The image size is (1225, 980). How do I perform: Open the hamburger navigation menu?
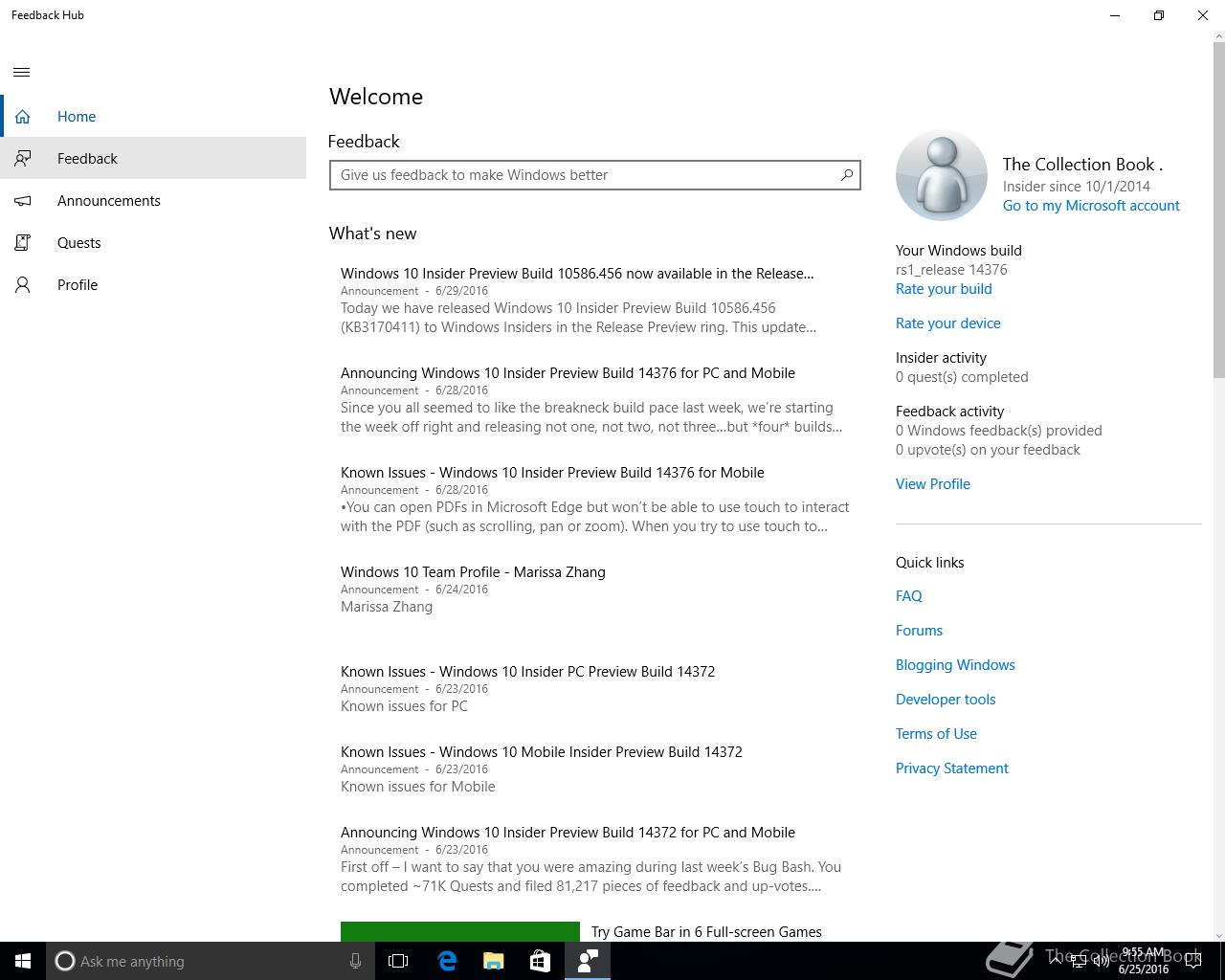pyautogui.click(x=22, y=72)
